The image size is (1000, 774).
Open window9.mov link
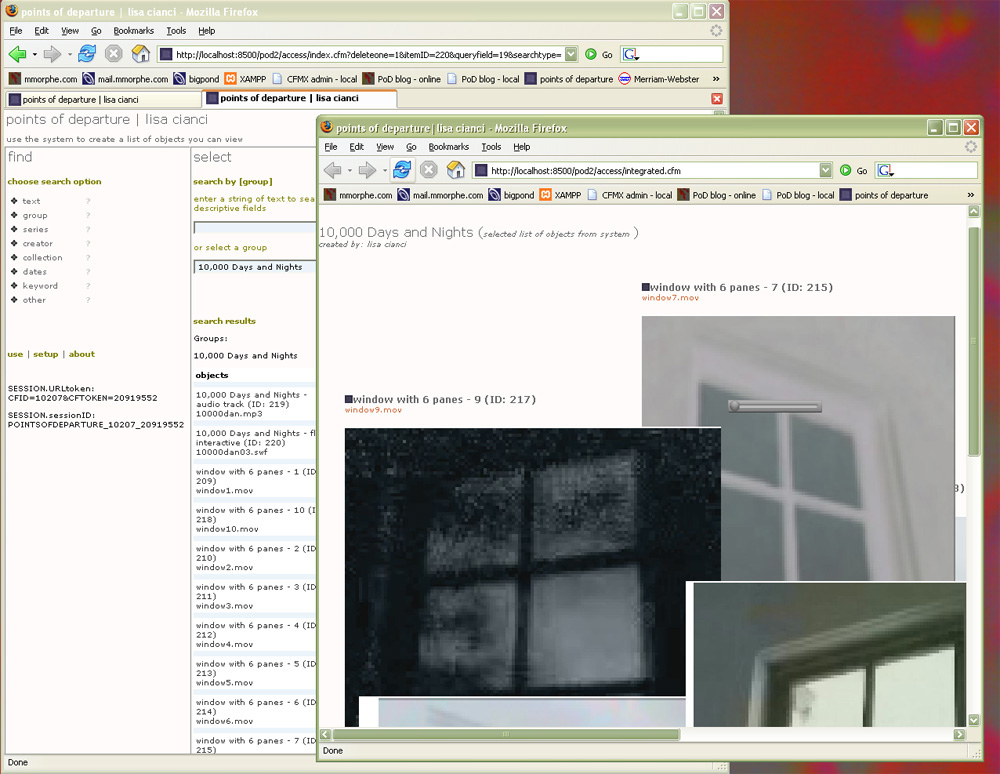[x=373, y=410]
